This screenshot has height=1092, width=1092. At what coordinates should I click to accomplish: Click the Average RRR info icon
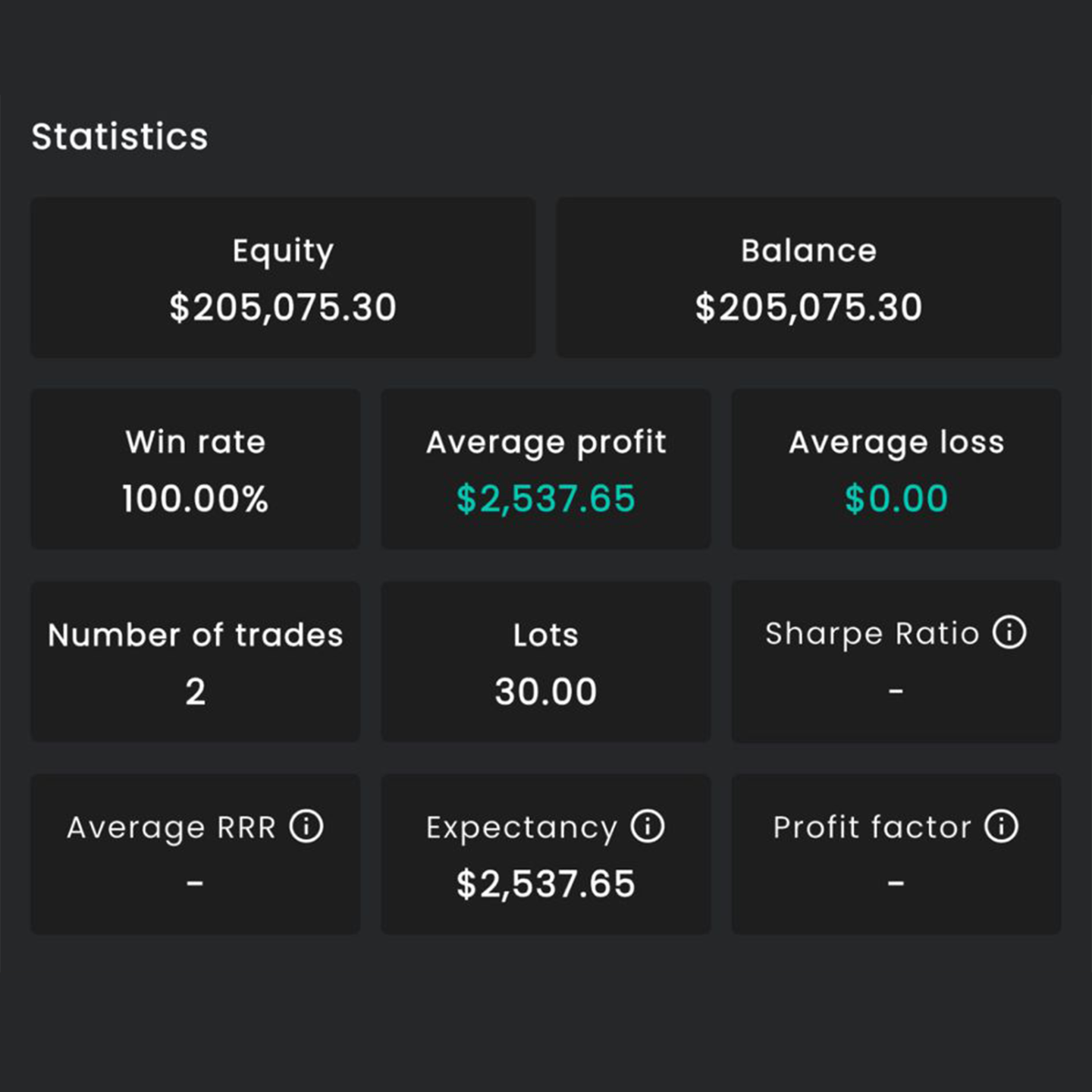(306, 826)
